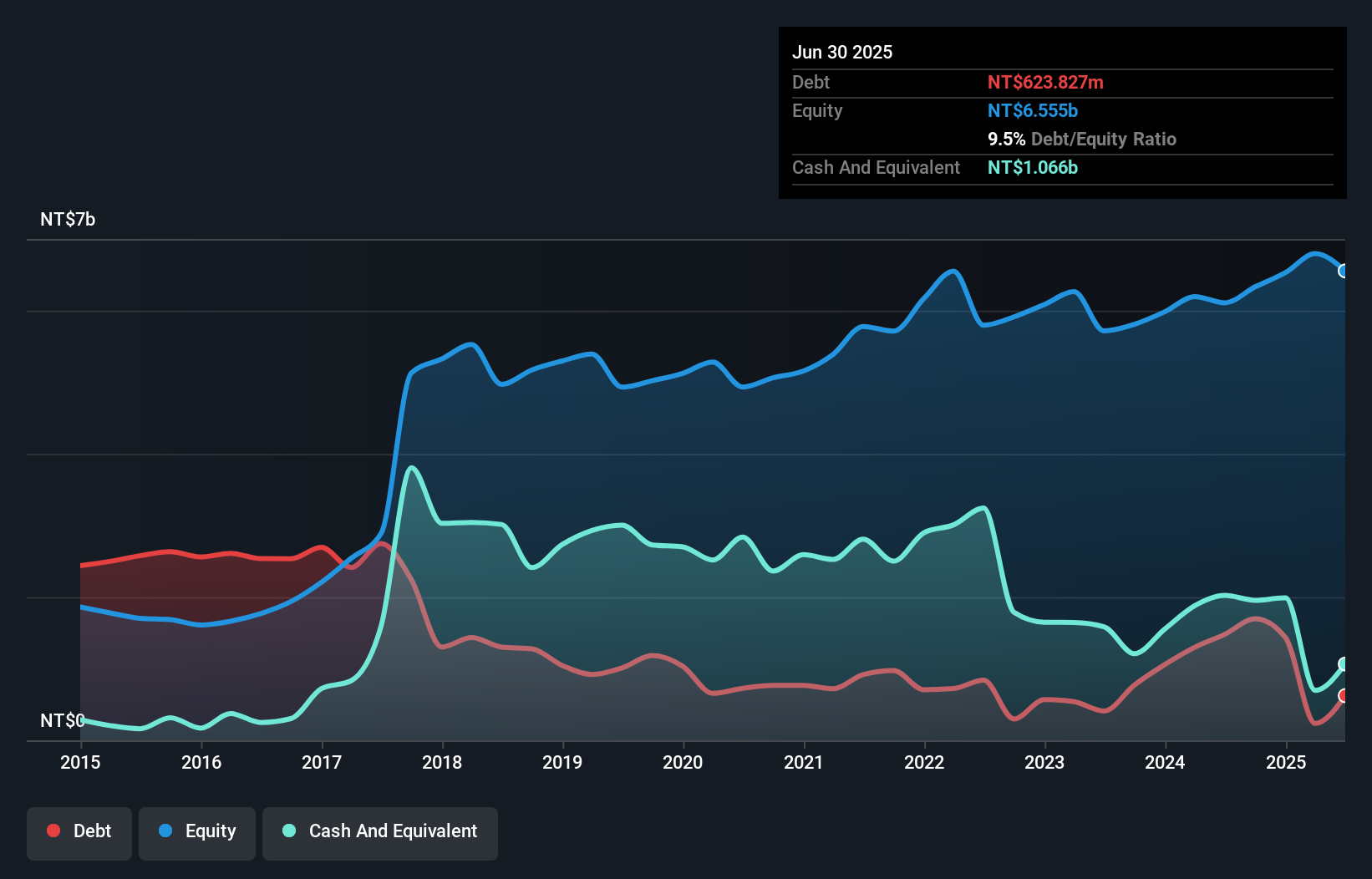Screen dimensions: 1372x879
Task: Click the Cash value NT$1.066b in tooltip
Action: [x=1033, y=168]
